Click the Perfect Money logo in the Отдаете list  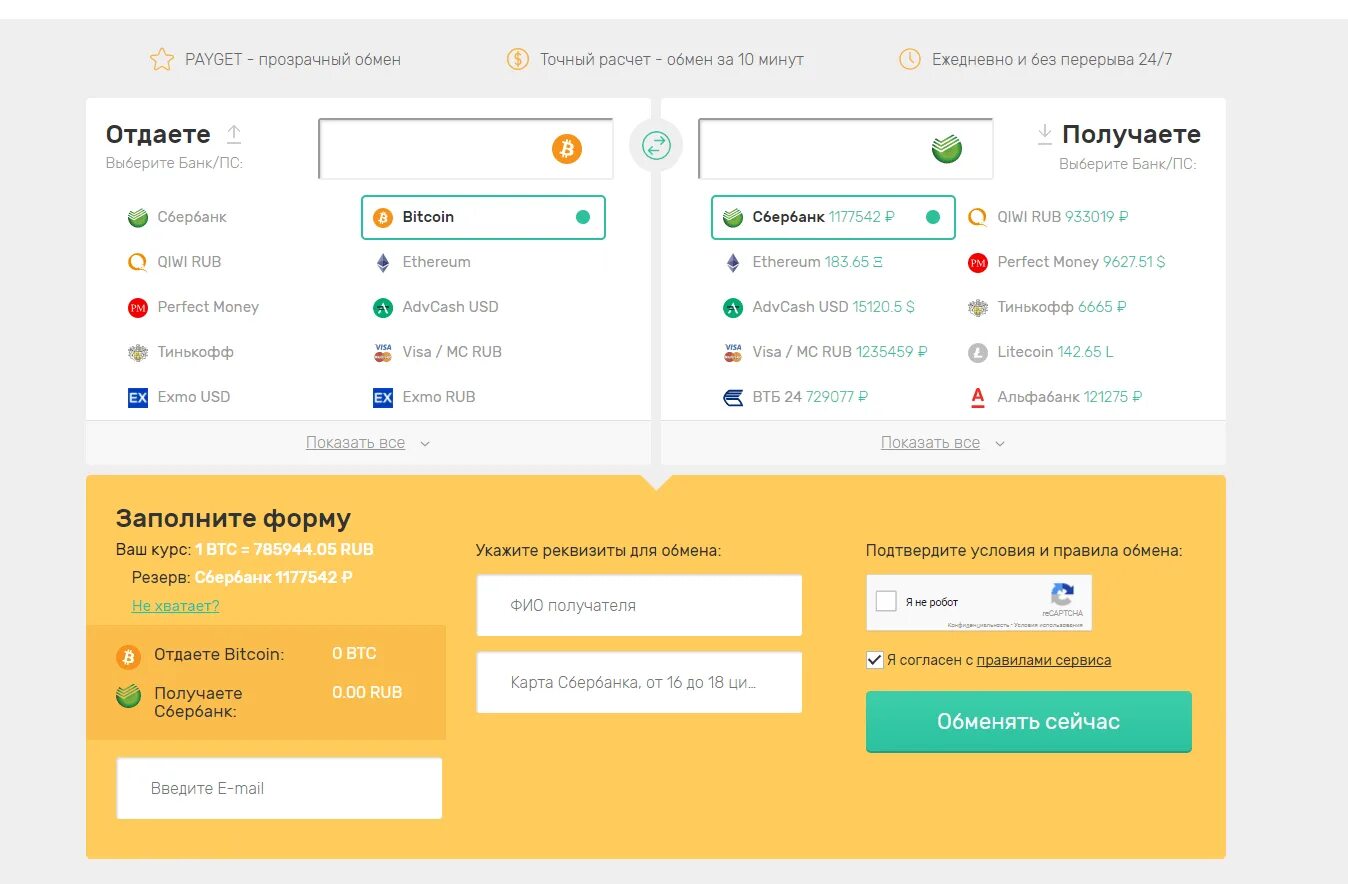[138, 307]
